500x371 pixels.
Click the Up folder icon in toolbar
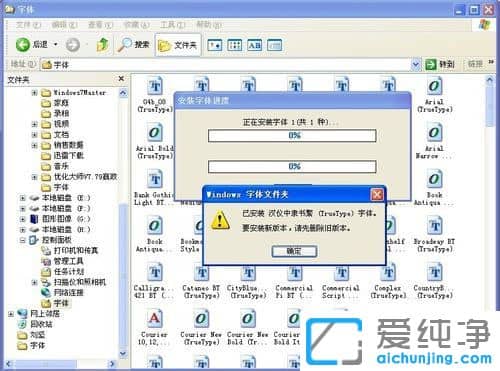coord(103,44)
